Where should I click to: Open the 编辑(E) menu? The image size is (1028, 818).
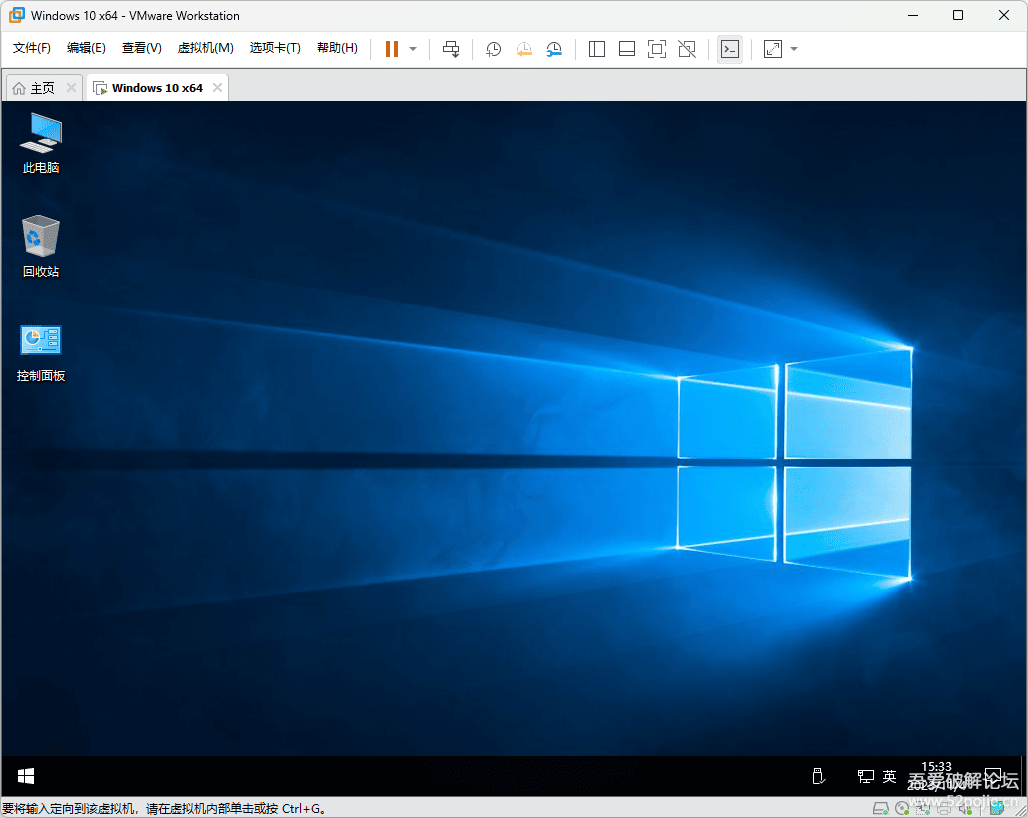point(86,49)
